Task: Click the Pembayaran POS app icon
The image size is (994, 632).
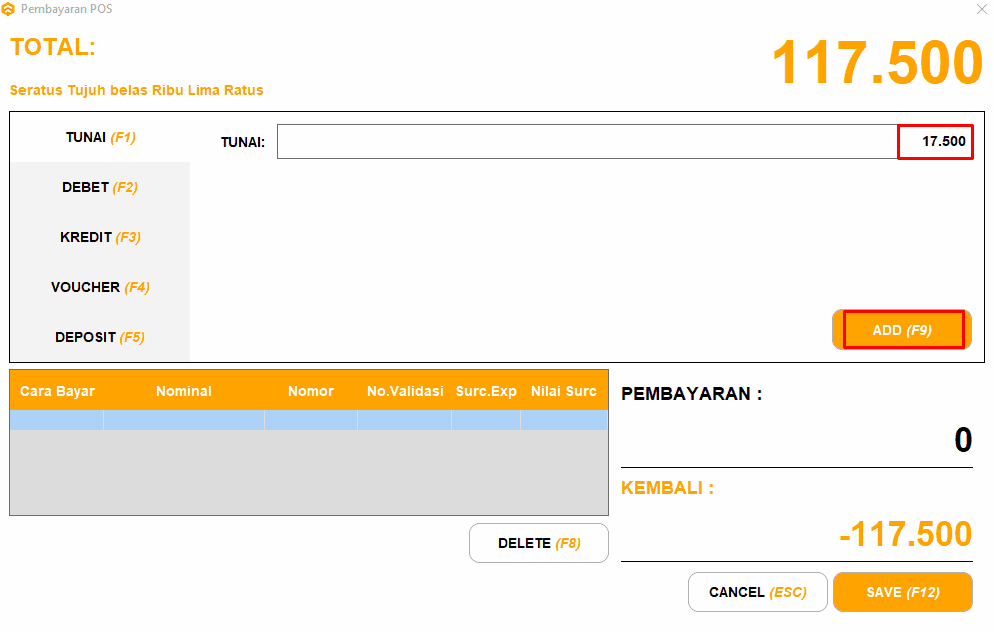Action: pyautogui.click(x=8, y=9)
